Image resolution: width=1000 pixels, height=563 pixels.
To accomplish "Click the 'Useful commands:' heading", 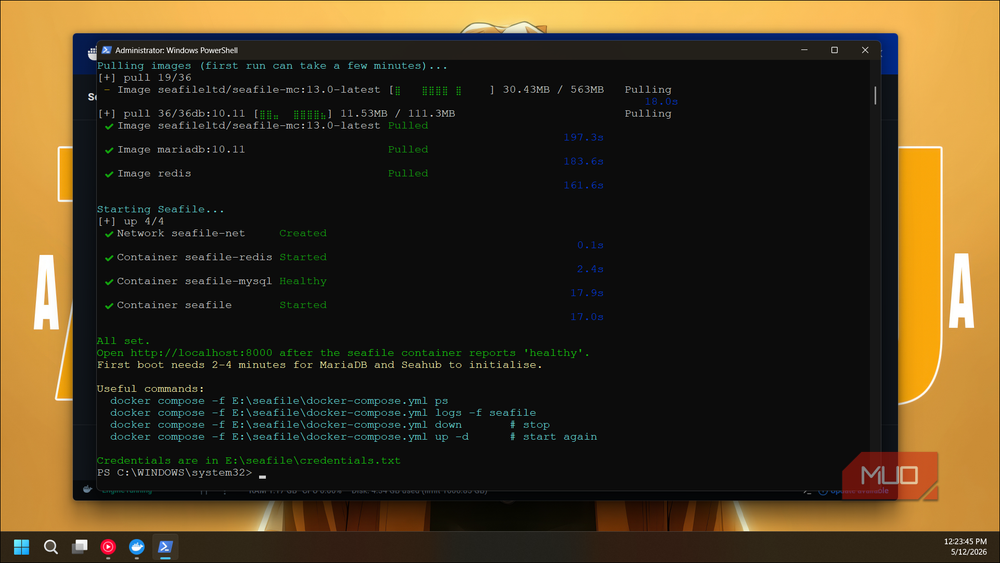I will [151, 389].
